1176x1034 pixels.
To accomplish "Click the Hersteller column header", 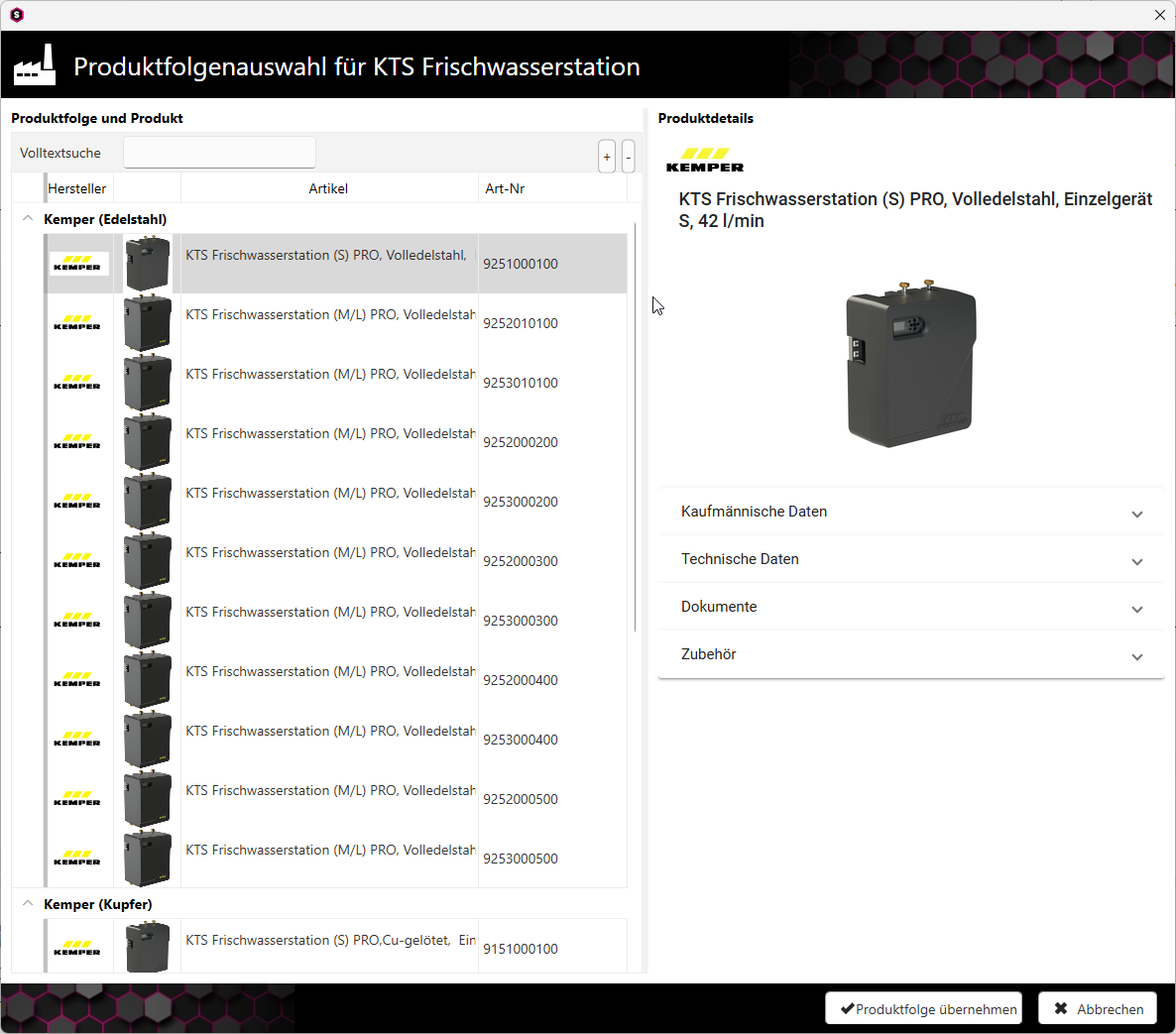I will [x=77, y=188].
